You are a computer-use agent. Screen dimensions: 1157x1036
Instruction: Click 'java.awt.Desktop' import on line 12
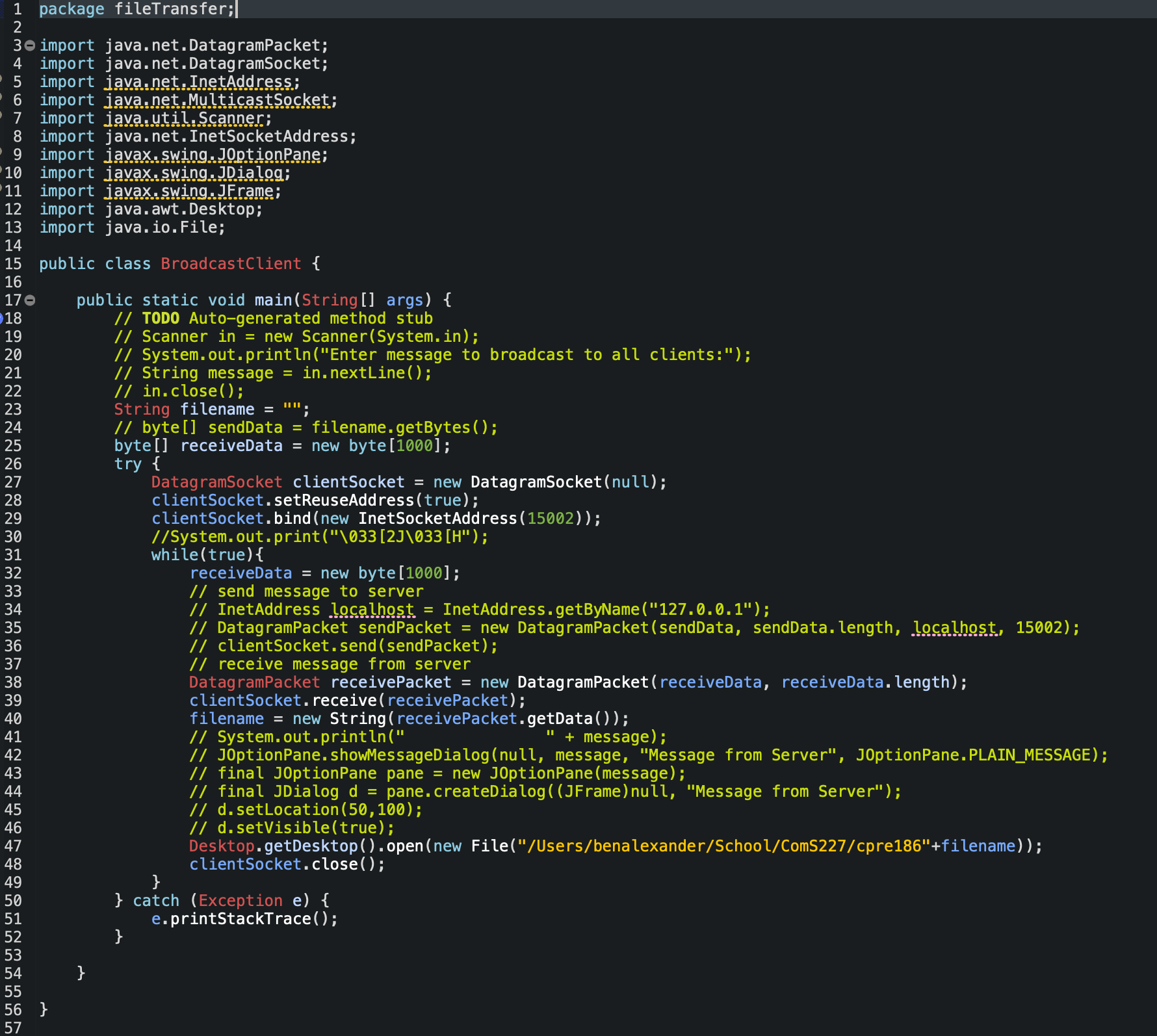pos(180,209)
